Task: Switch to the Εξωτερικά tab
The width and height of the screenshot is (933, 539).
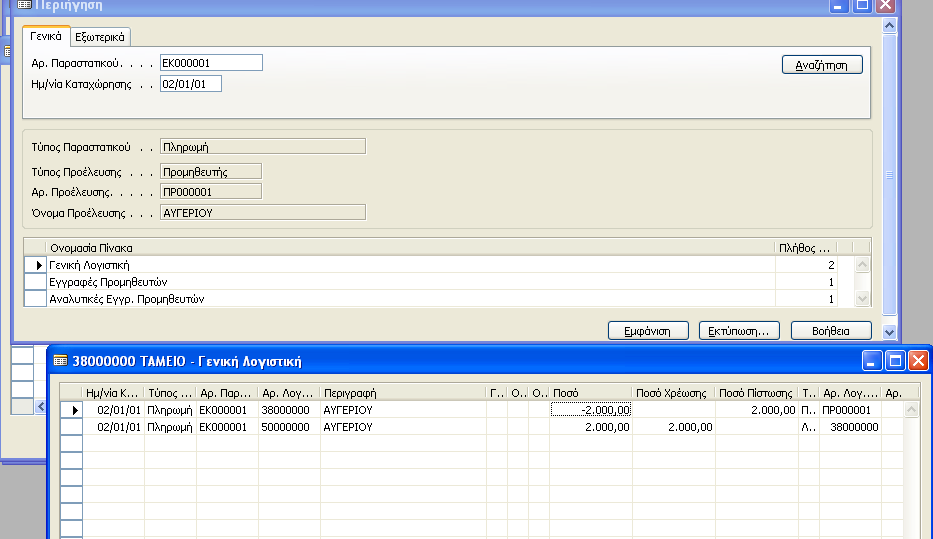Action: 100,37
